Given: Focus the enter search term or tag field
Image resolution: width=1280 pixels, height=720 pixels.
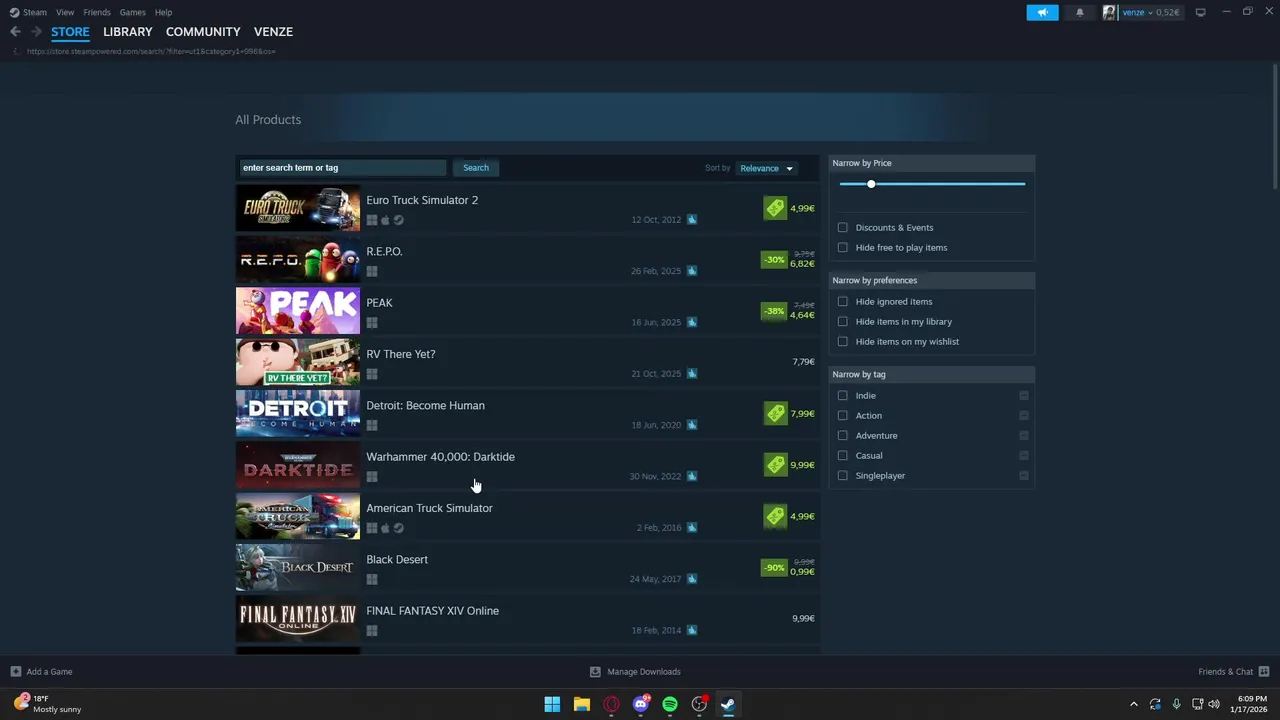Looking at the screenshot, I should (x=342, y=168).
